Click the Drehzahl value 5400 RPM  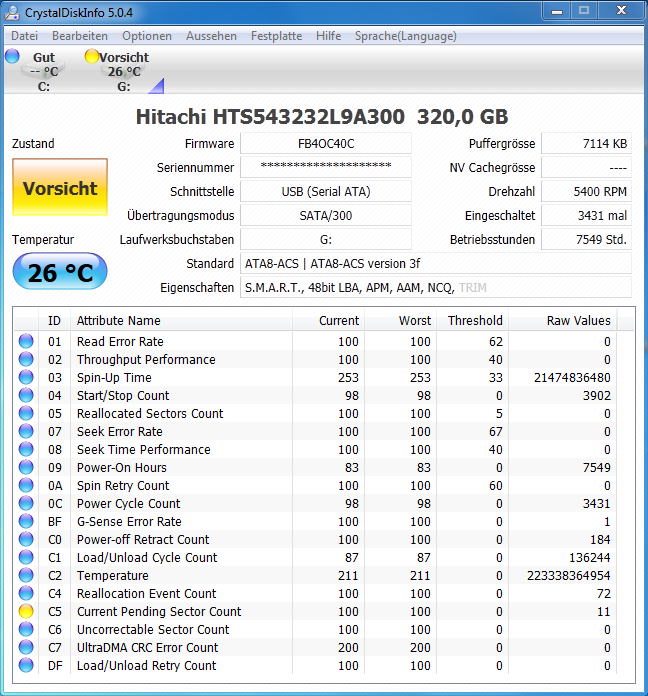[x=586, y=191]
